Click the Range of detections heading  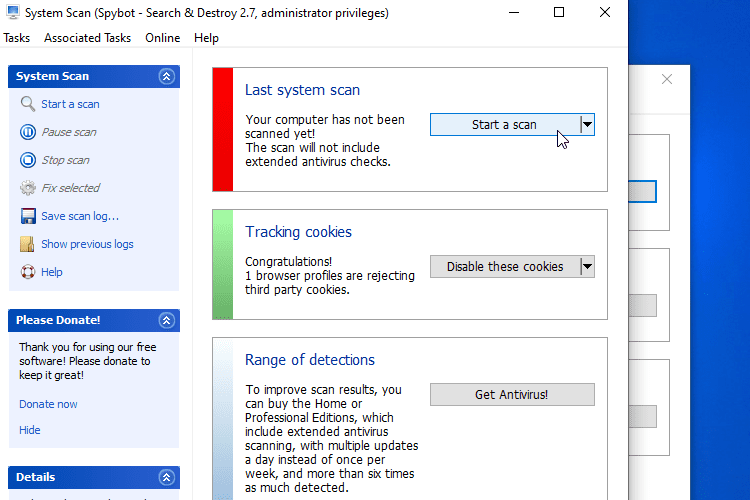[x=310, y=360]
